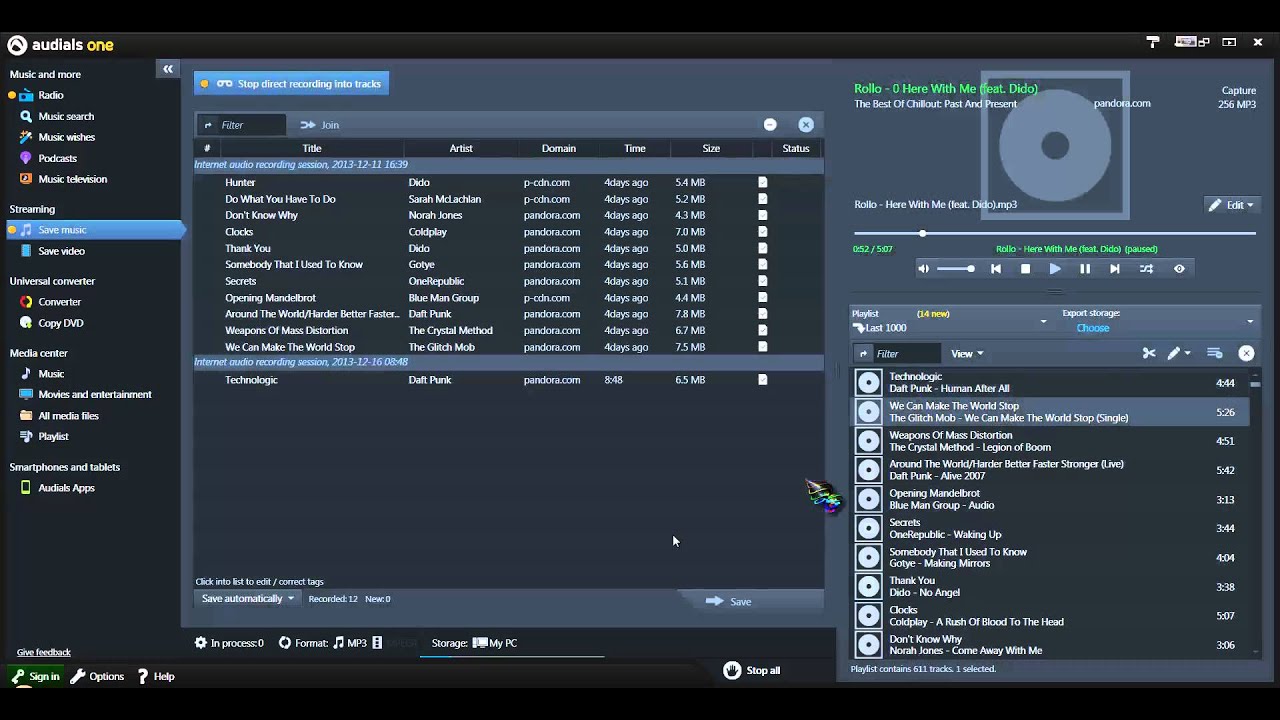
Task: Toggle the visualization eye icon
Action: [x=1179, y=269]
